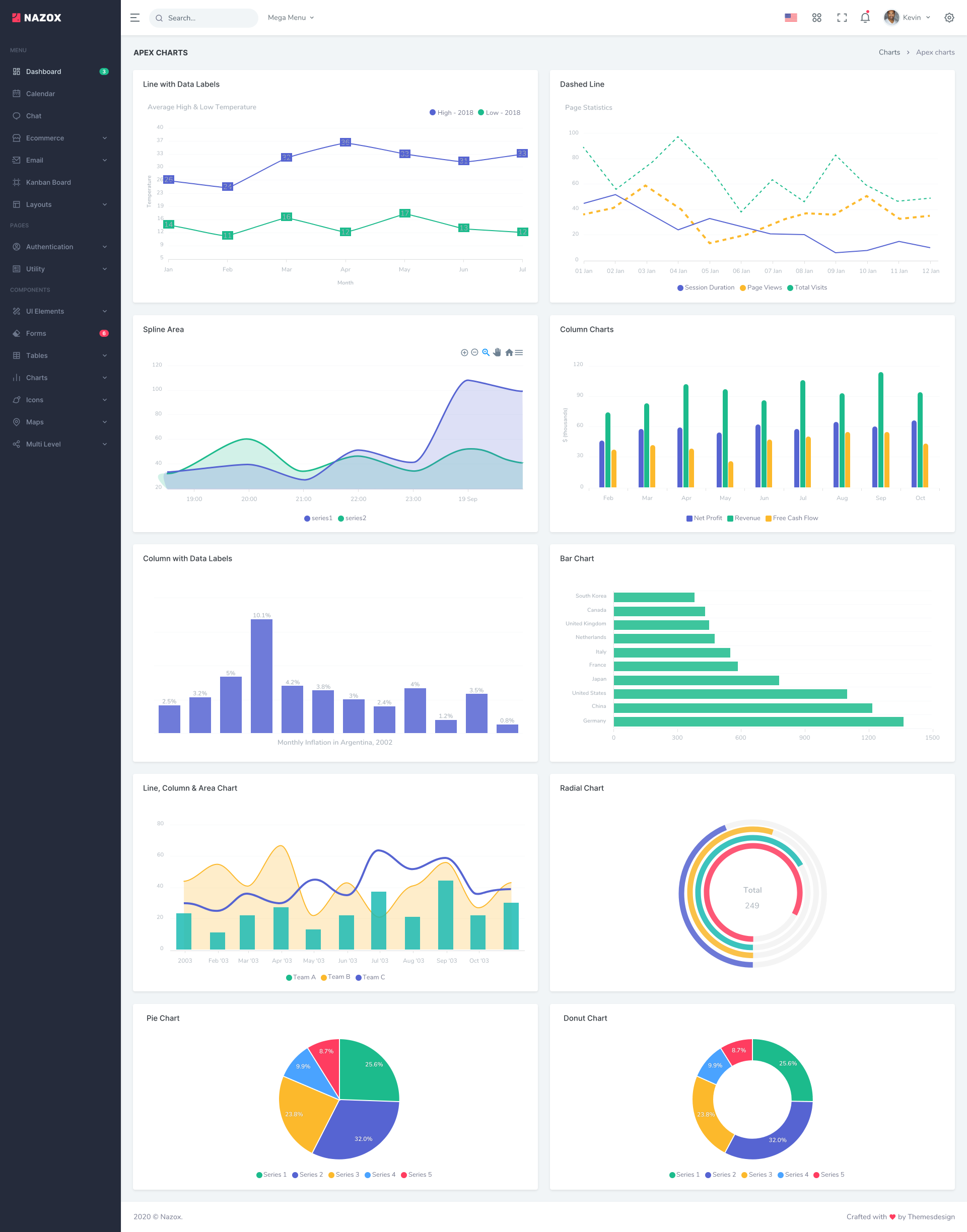The height and width of the screenshot is (1232, 967).
Task: Select the panning hand tool
Action: click(497, 352)
